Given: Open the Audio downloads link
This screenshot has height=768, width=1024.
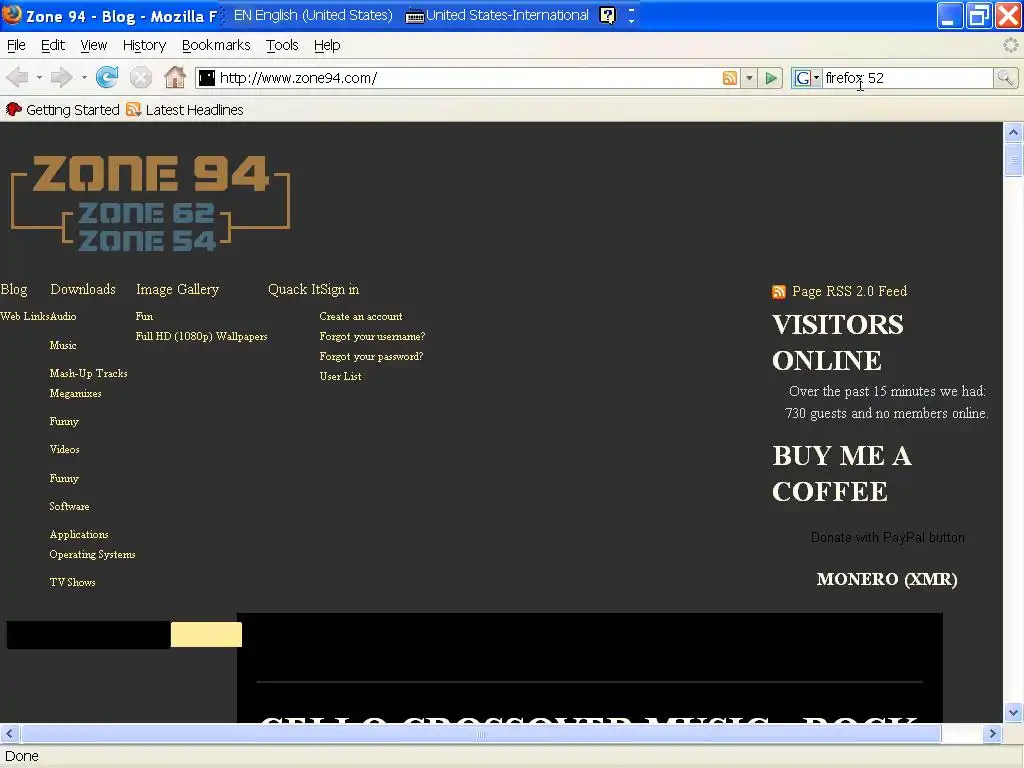Looking at the screenshot, I should [63, 316].
